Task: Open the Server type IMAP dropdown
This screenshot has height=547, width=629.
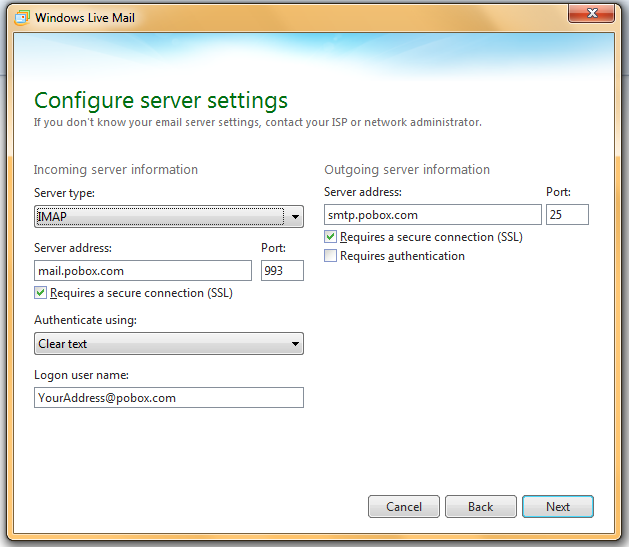Action: pos(169,217)
